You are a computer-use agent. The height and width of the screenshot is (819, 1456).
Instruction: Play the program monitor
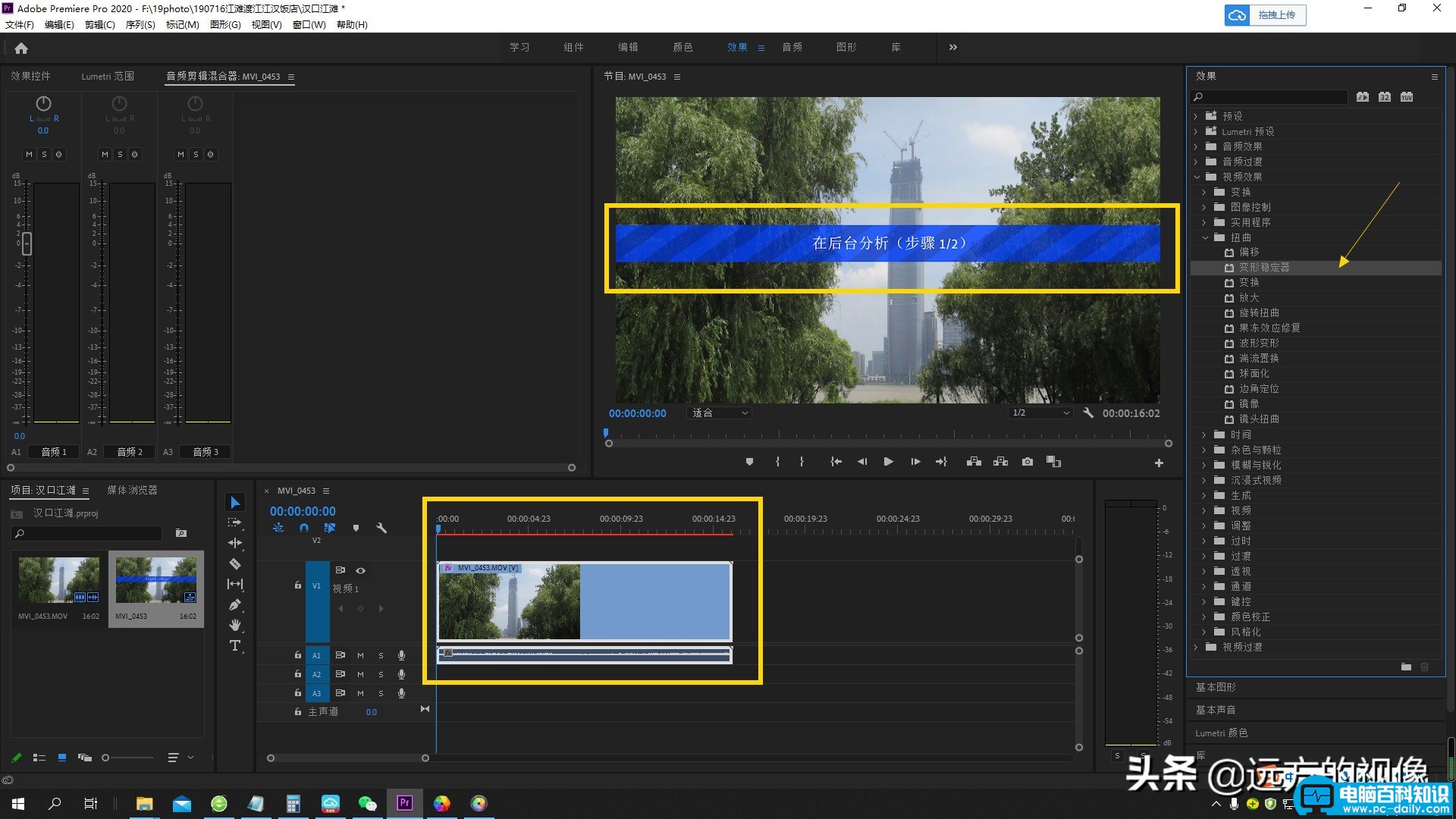click(888, 462)
